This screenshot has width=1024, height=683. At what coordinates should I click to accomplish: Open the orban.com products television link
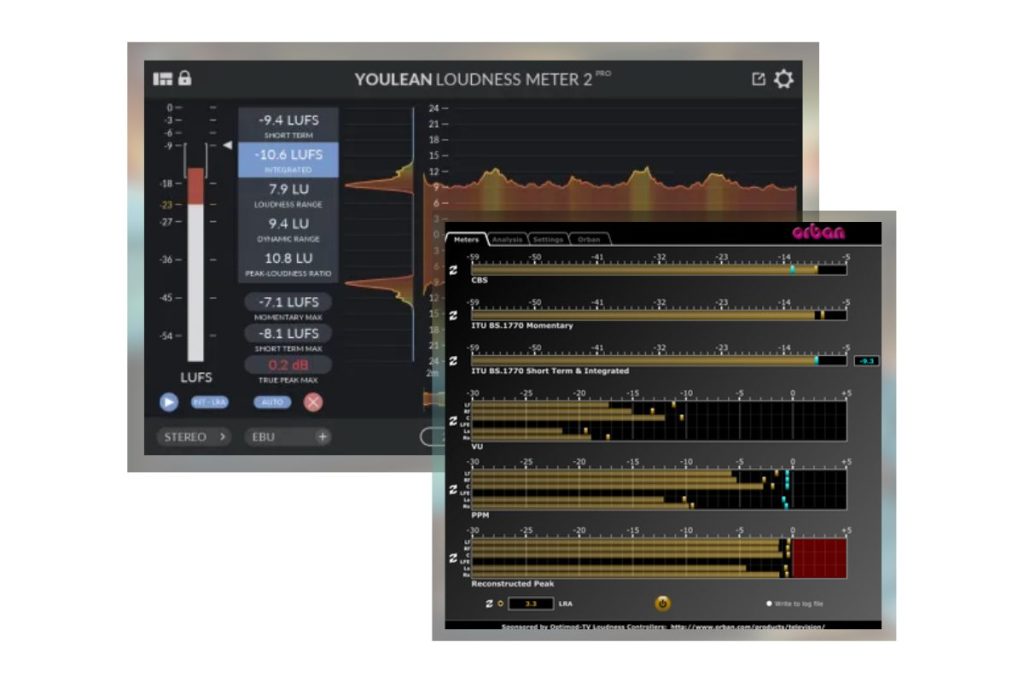click(748, 626)
